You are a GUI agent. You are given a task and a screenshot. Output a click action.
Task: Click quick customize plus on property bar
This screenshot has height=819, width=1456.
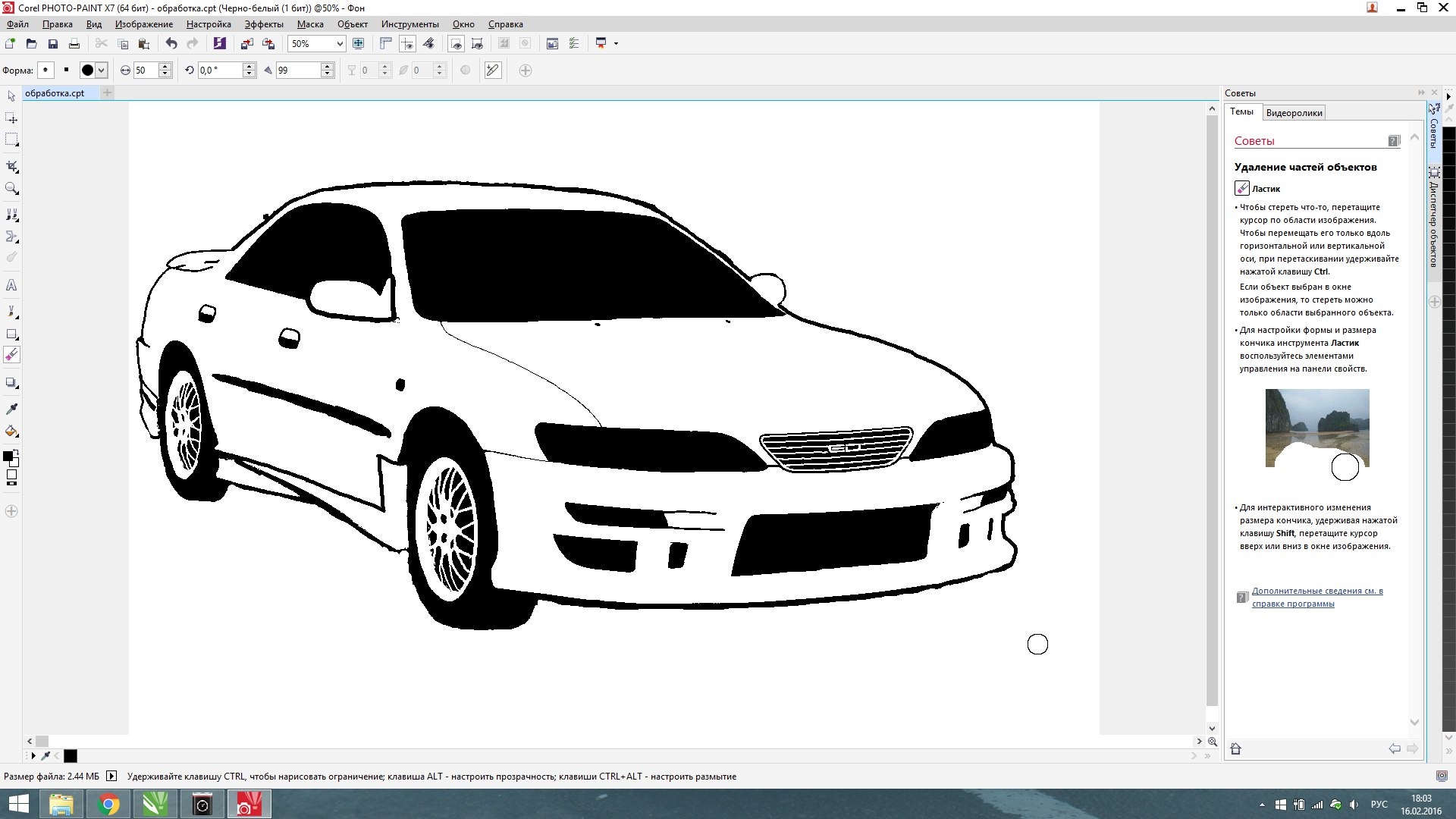[x=525, y=71]
